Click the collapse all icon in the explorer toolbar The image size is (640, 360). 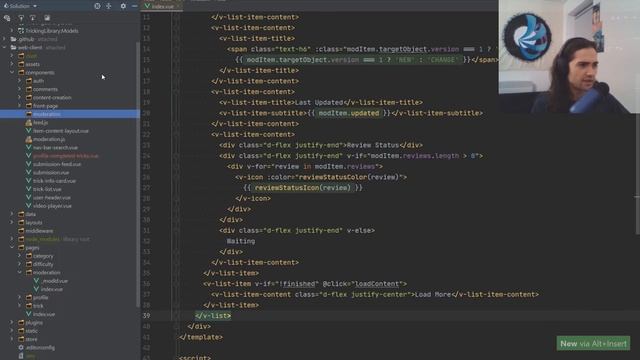(x=33, y=18)
